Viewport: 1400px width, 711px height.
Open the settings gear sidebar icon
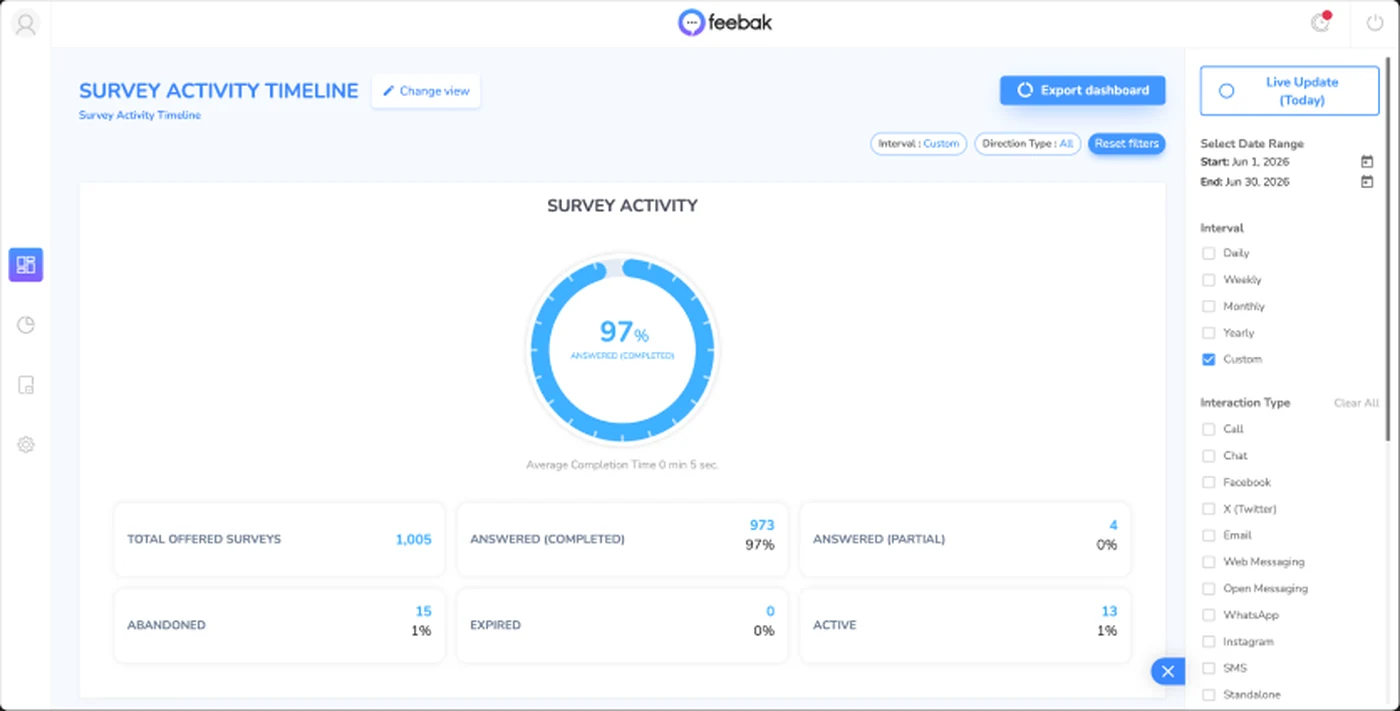(x=26, y=445)
